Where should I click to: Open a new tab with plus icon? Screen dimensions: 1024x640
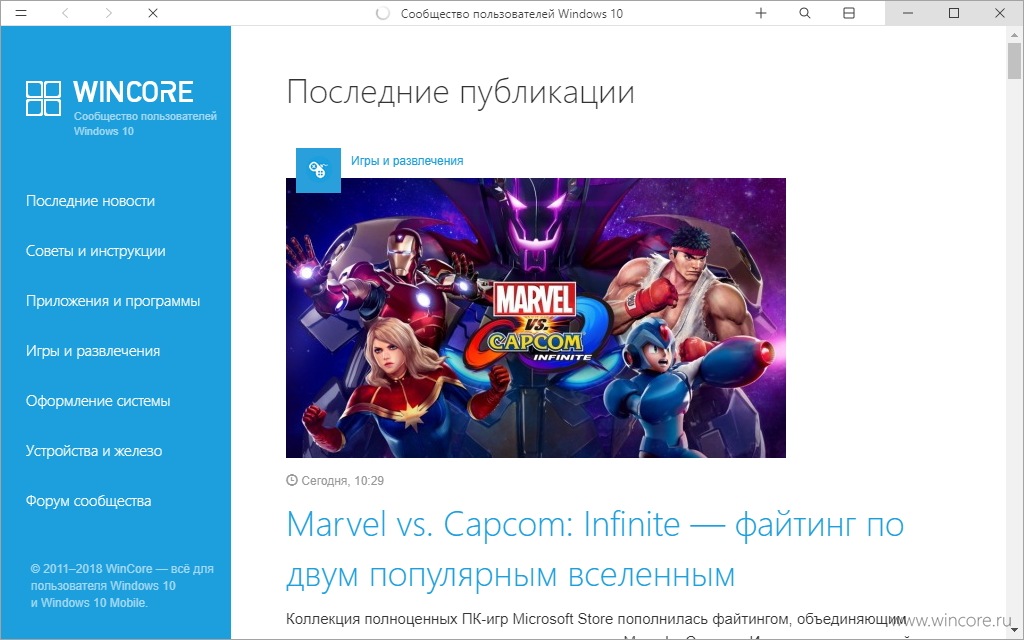pyautogui.click(x=761, y=13)
